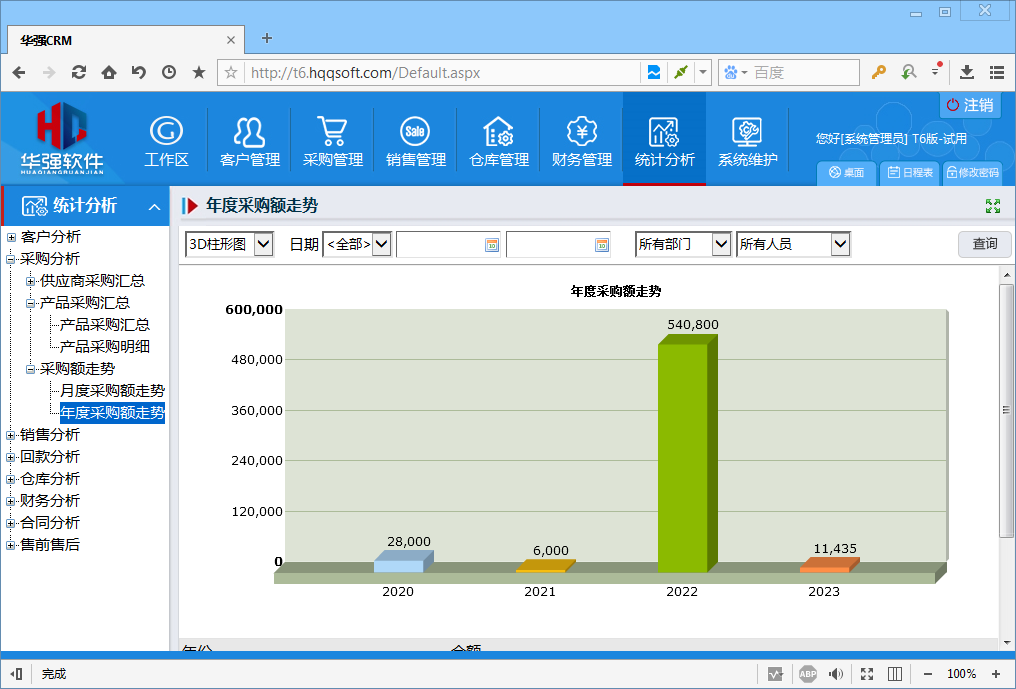
Task: Collapse the 产品采购汇总 parent node
Action: [30, 303]
